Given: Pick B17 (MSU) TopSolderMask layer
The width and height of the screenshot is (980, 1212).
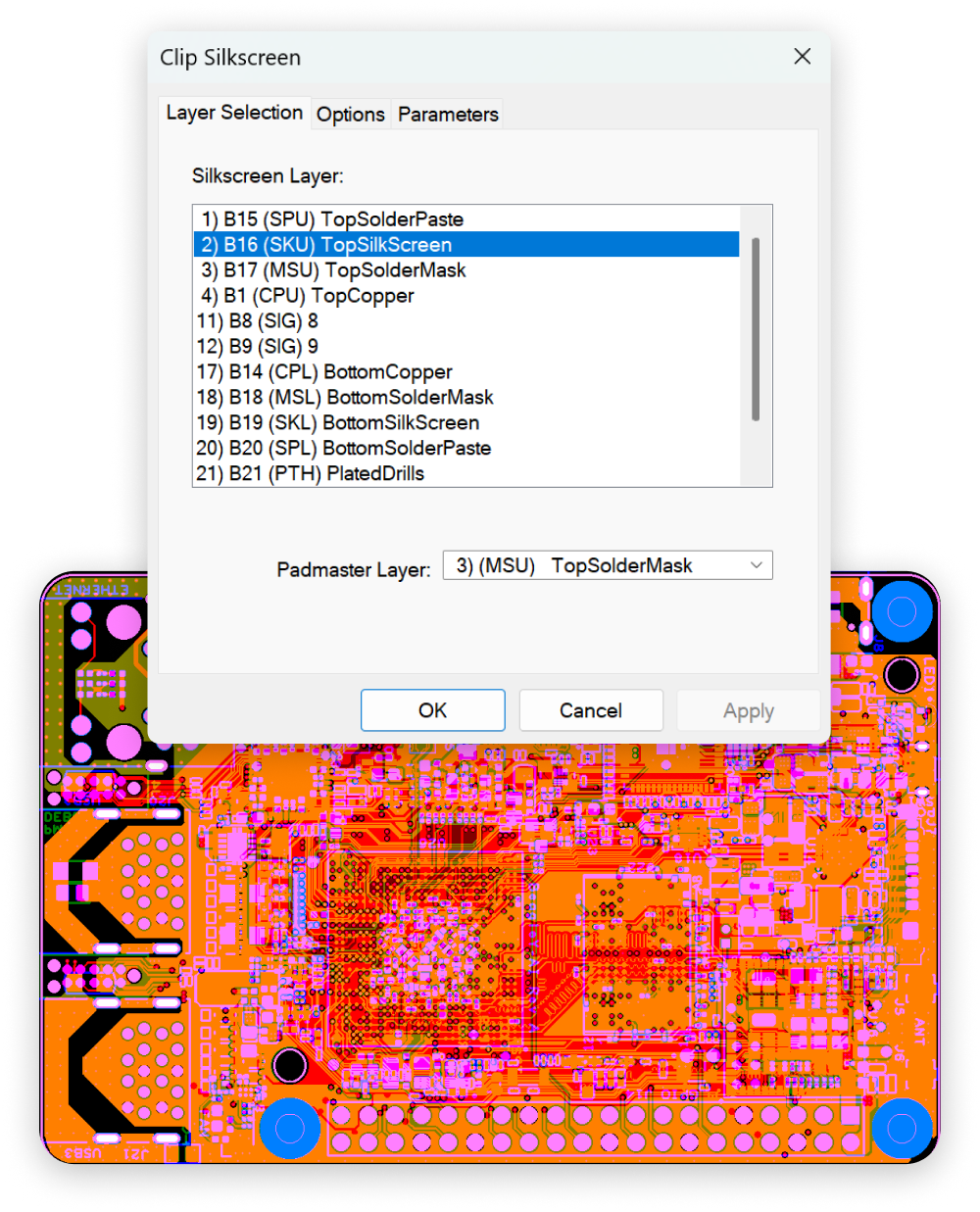Looking at the screenshot, I should (333, 270).
